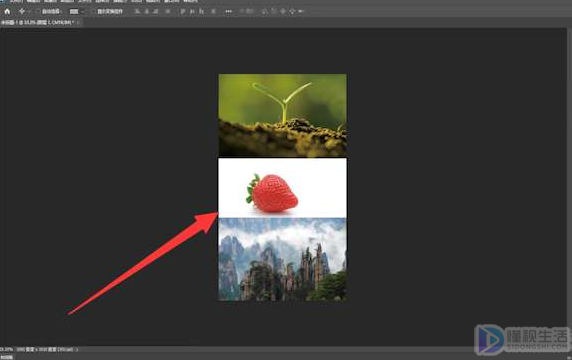Screen dimensions: 572x360
Task: Click Align vertical centers icon
Action: 192,11
